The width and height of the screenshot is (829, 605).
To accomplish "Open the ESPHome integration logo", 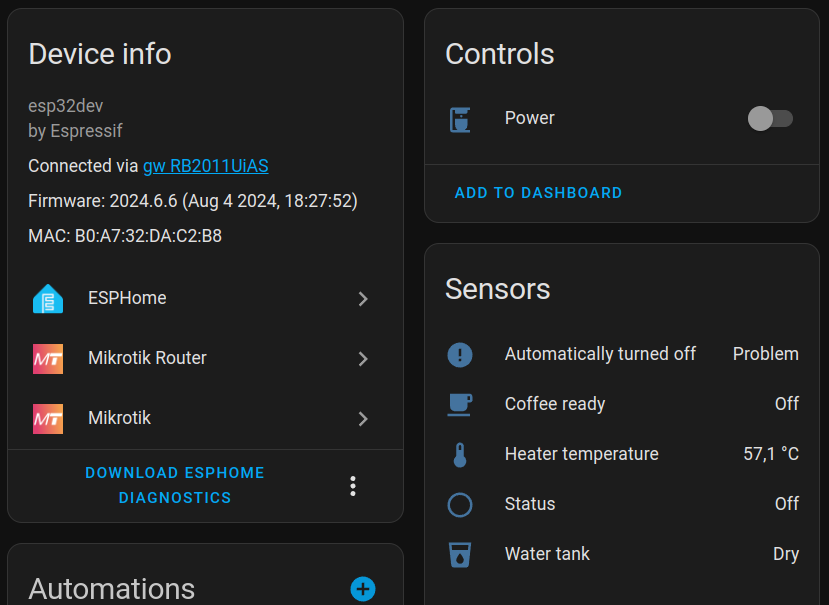I will 48,299.
